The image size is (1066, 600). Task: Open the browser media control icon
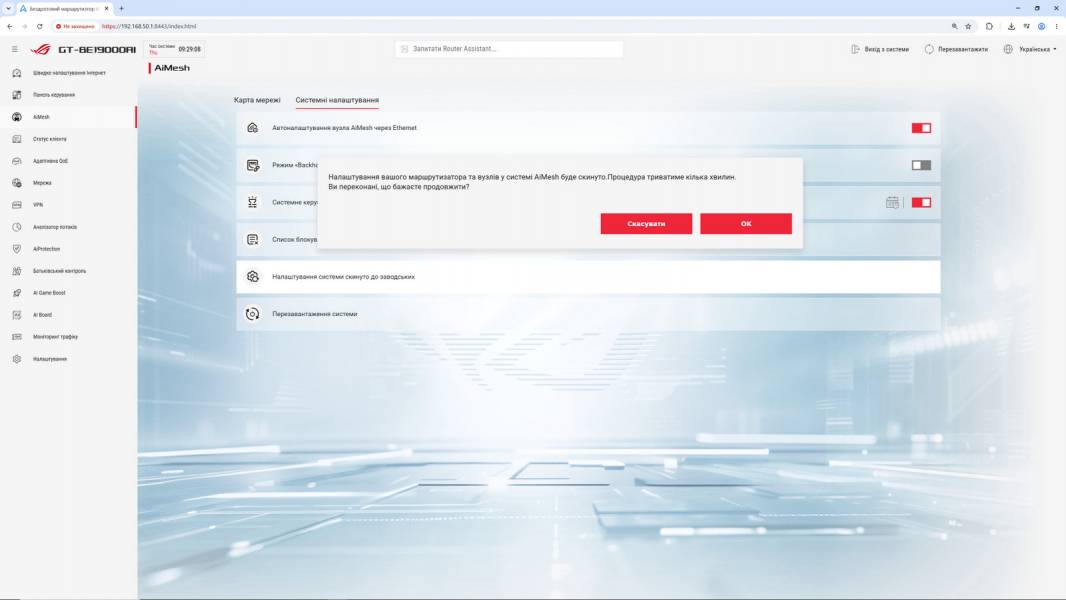(x=1026, y=27)
